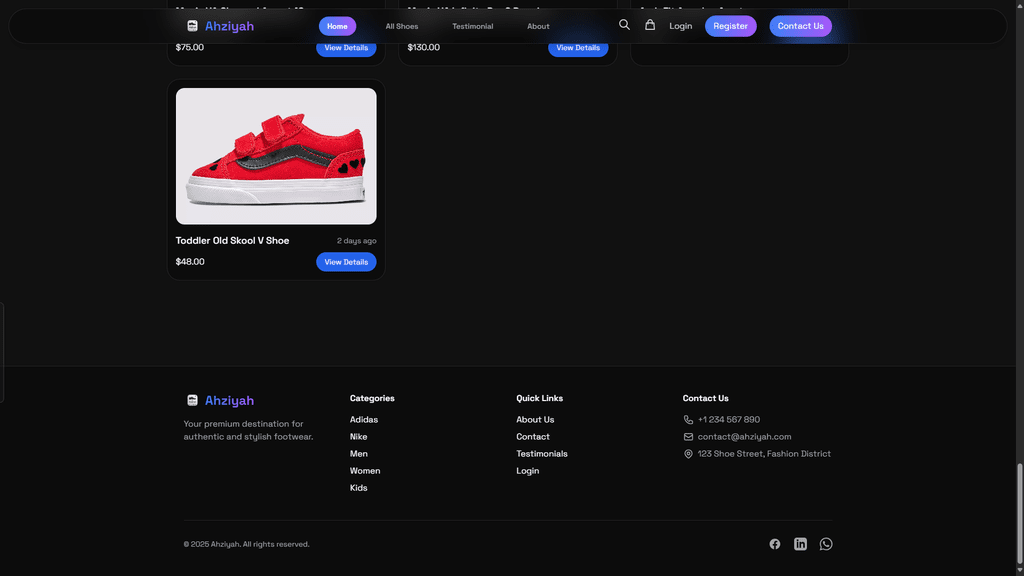Screen dimensions: 1024x576
Task: Open the Testimonial nav item
Action: [473, 26]
